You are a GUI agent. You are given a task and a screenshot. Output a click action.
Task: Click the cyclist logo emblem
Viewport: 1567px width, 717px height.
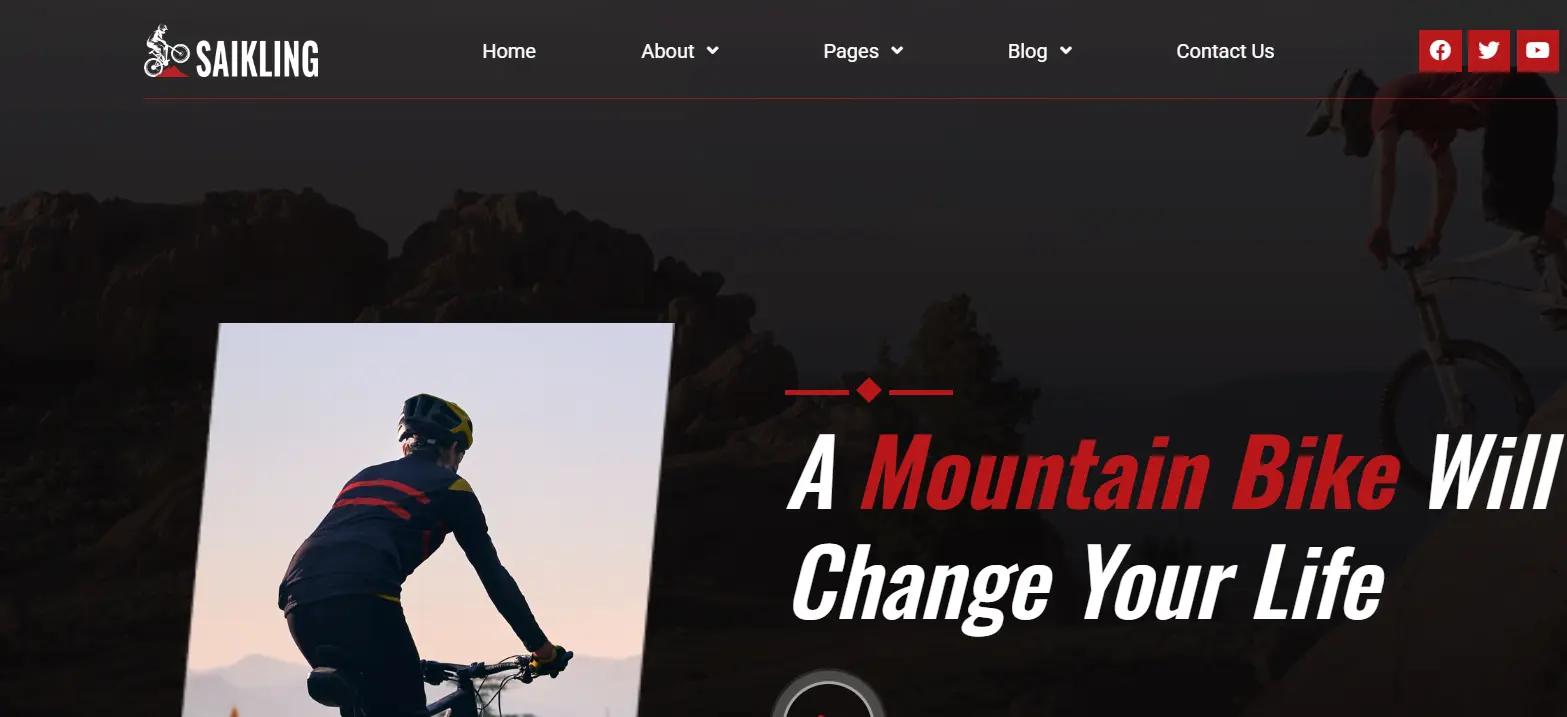click(166, 52)
